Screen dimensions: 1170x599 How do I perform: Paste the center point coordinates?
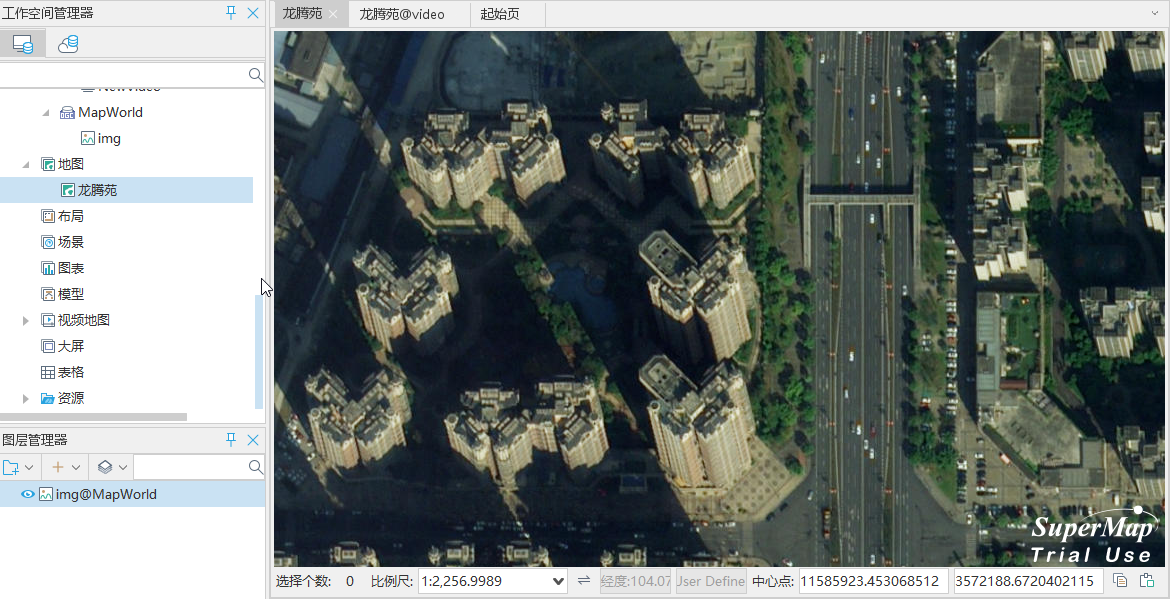(1148, 581)
